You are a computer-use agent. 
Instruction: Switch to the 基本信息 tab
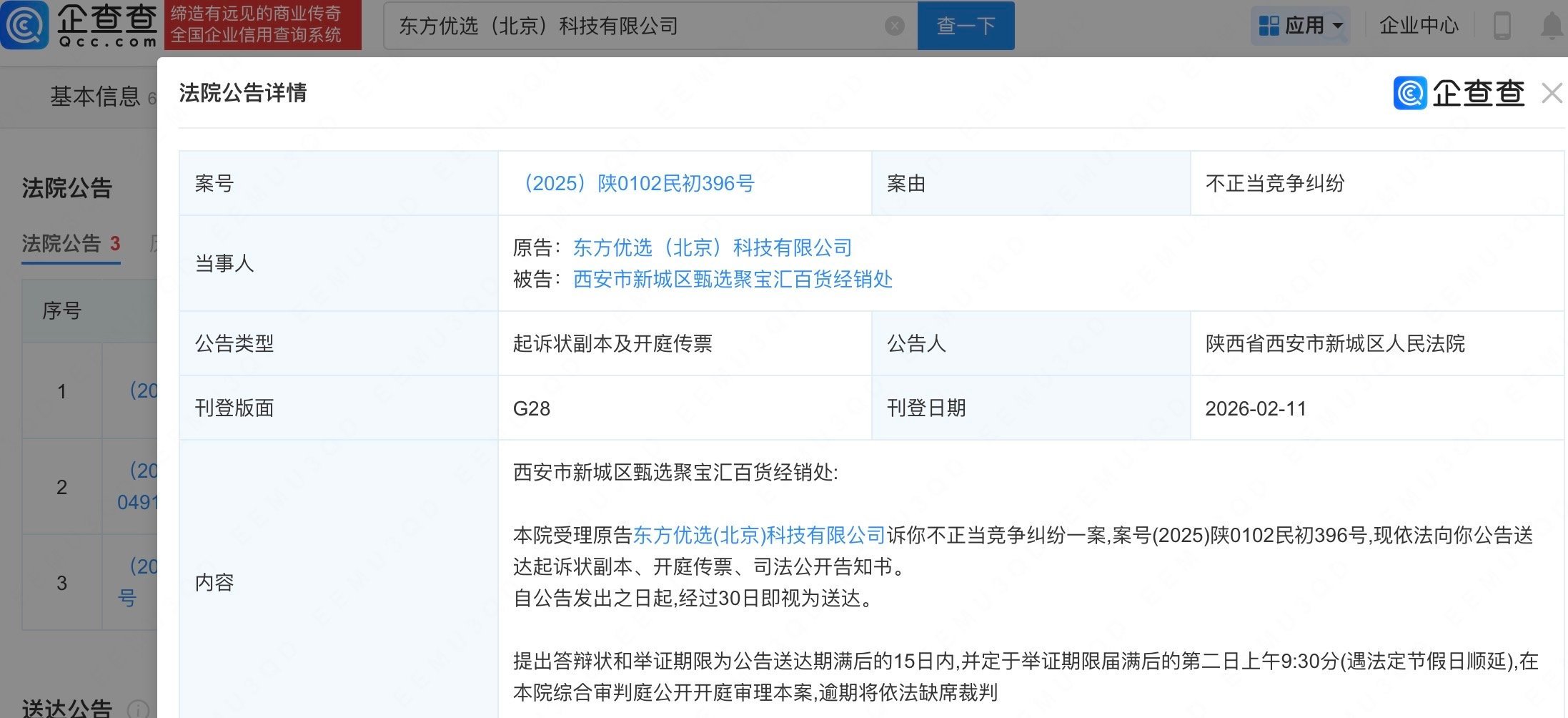pyautogui.click(x=95, y=97)
